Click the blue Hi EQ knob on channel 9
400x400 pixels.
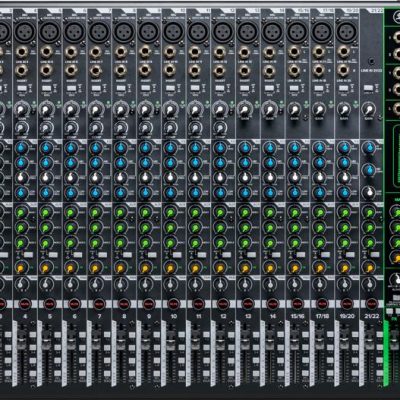[145, 148]
